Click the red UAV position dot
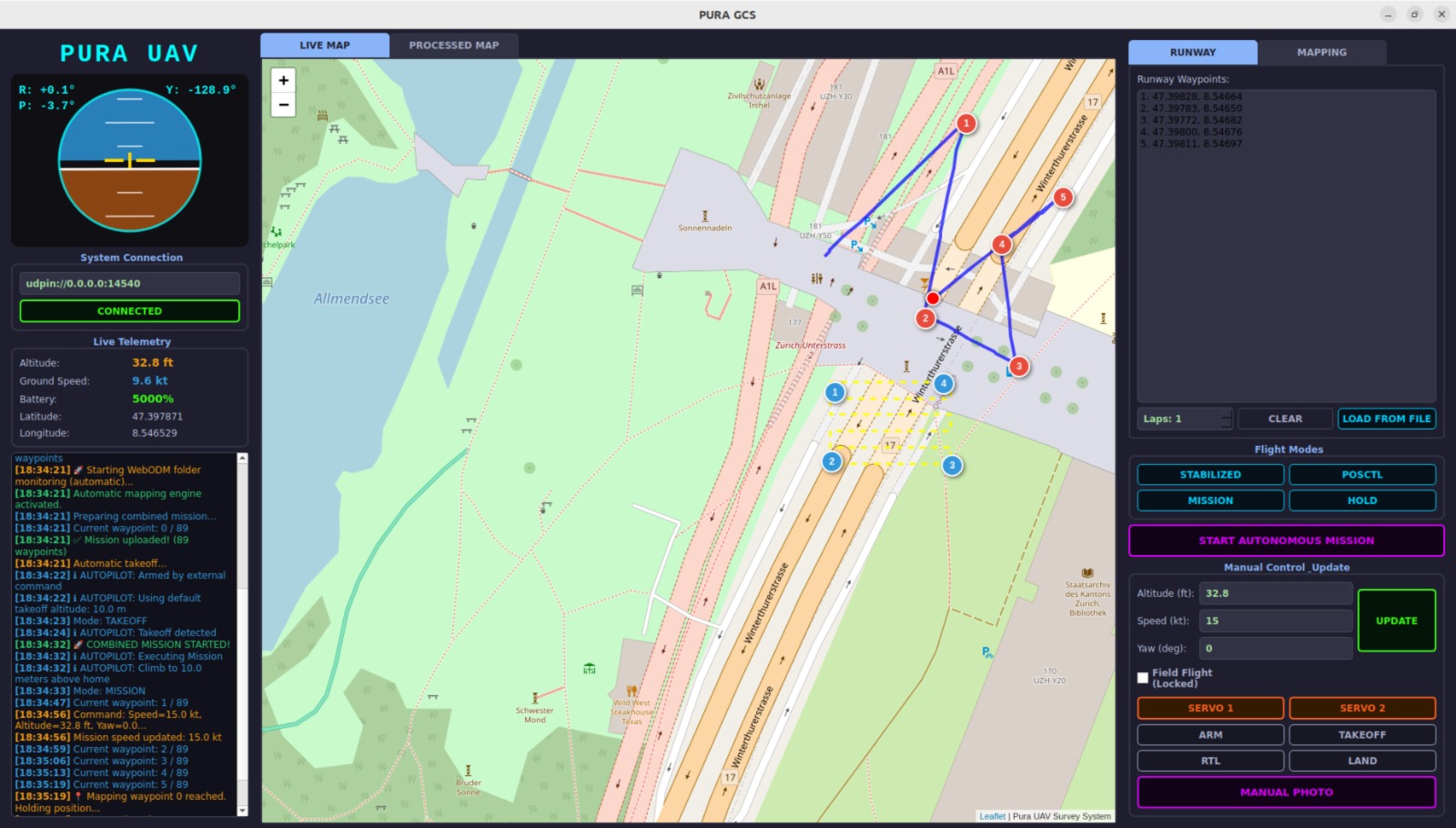 click(933, 298)
